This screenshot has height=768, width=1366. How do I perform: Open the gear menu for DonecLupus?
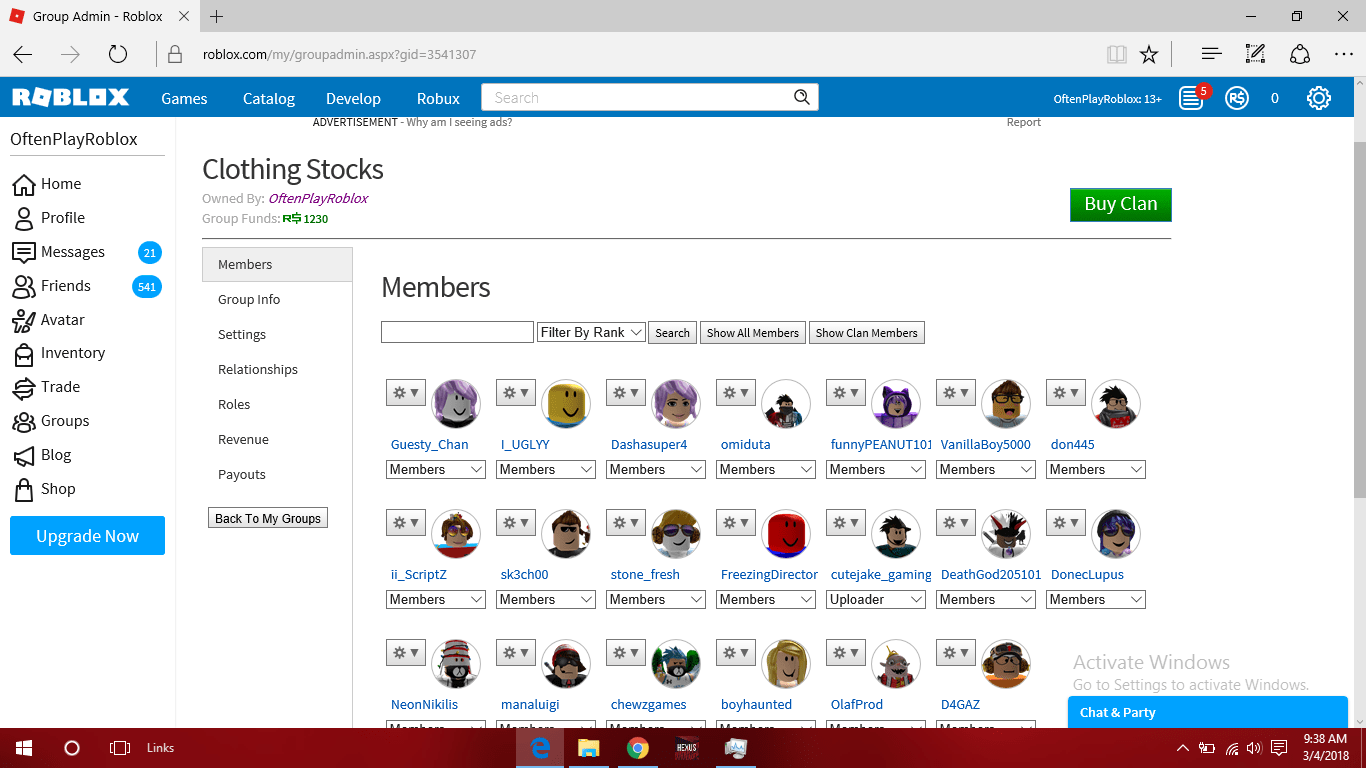coord(1065,523)
